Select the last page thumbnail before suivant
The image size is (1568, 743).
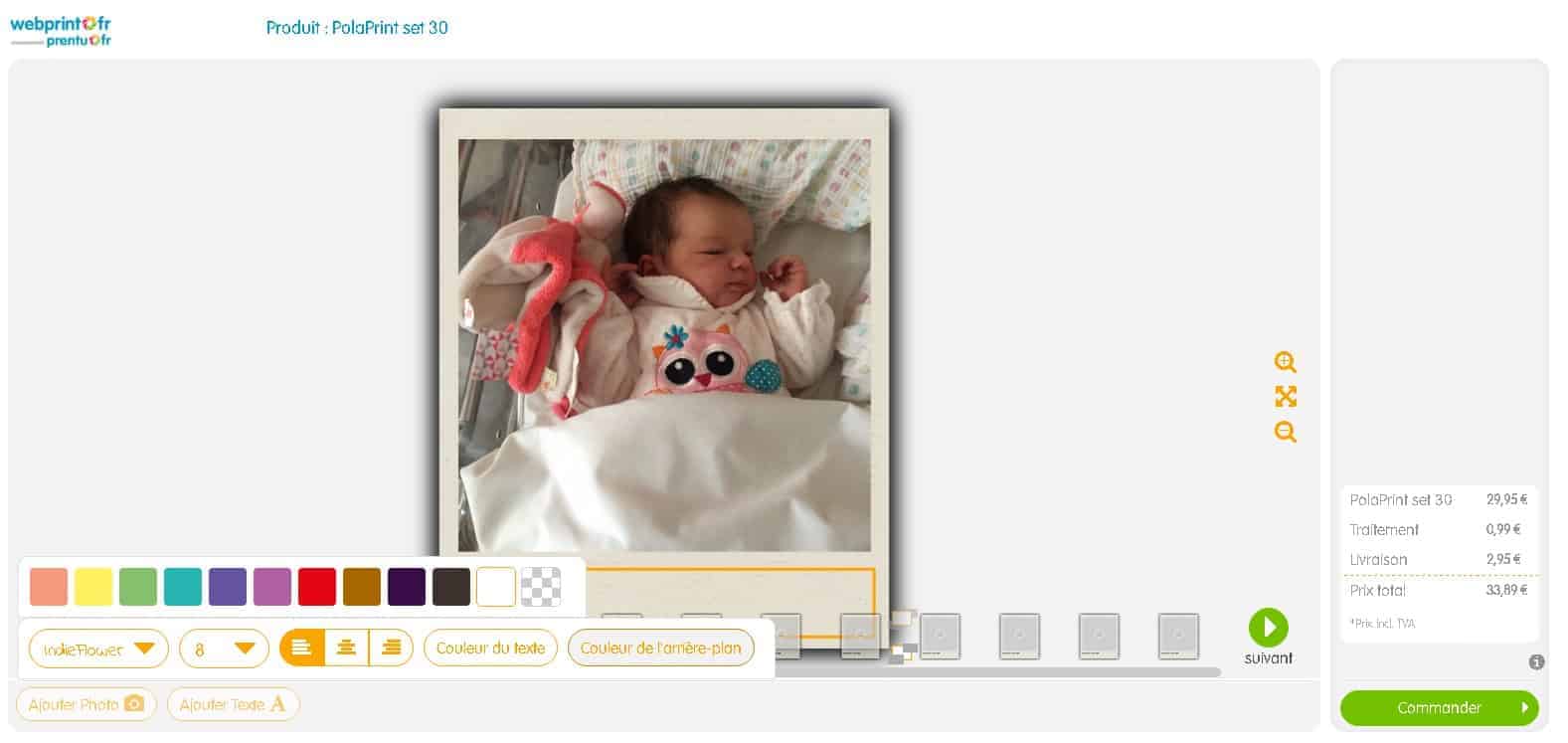tap(1178, 636)
